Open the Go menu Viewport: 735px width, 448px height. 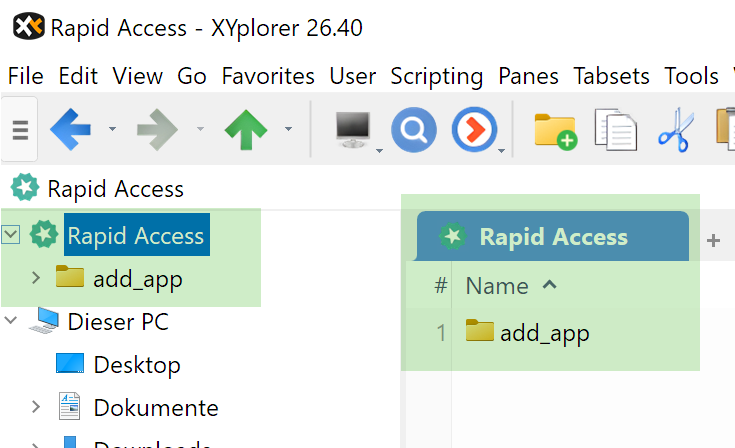point(192,76)
